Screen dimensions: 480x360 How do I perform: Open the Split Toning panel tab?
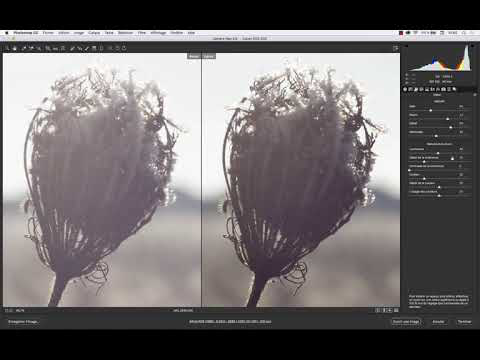click(427, 89)
